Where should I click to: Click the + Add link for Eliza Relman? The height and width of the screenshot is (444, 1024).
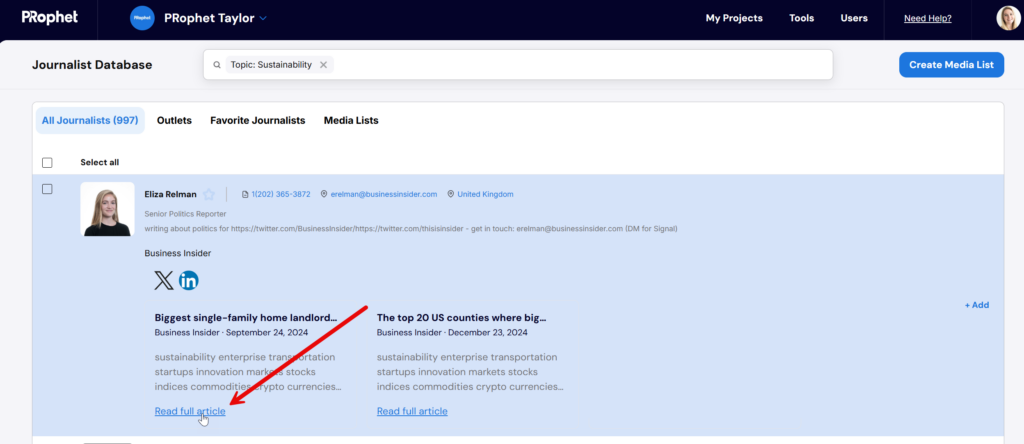(977, 305)
